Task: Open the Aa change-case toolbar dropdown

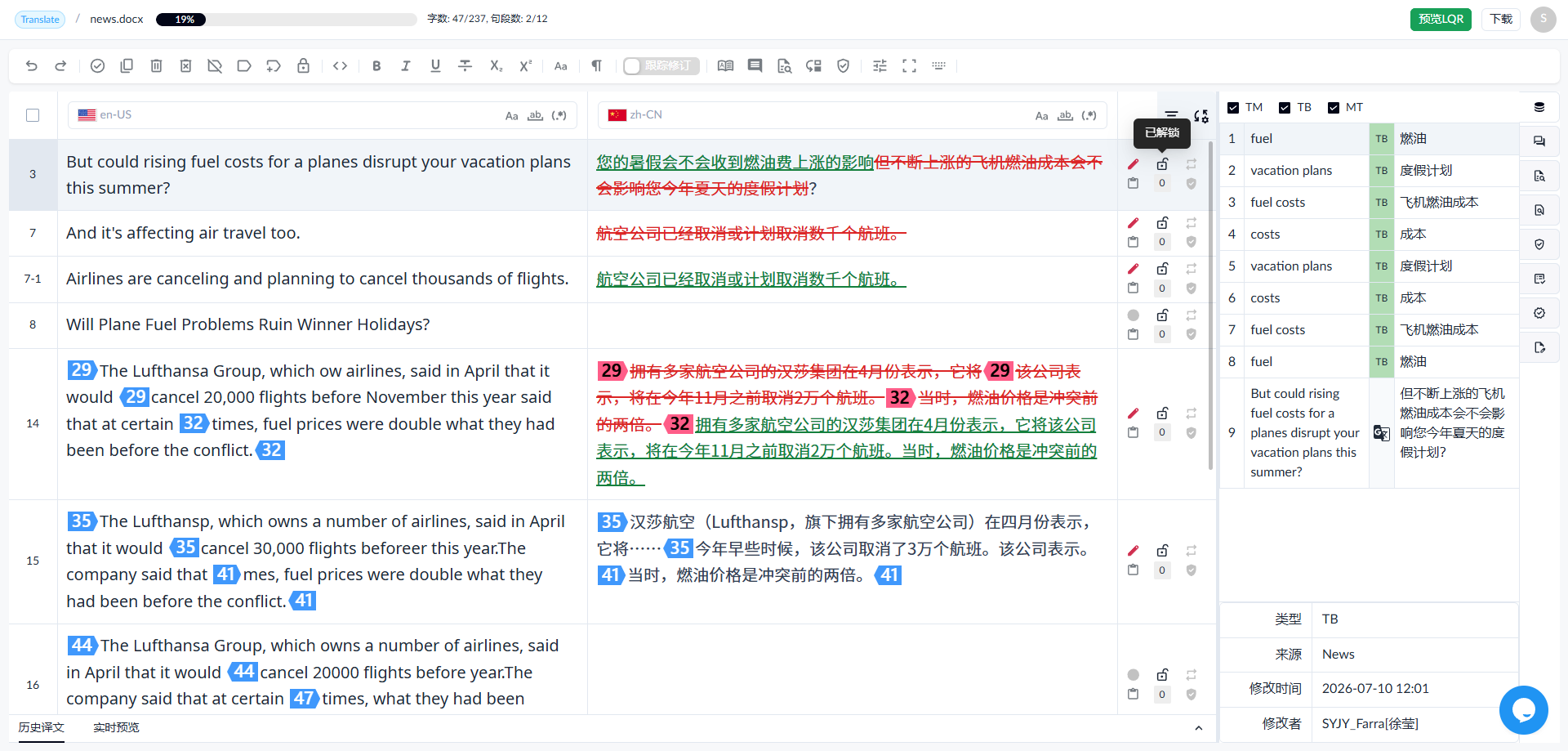Action: click(560, 66)
